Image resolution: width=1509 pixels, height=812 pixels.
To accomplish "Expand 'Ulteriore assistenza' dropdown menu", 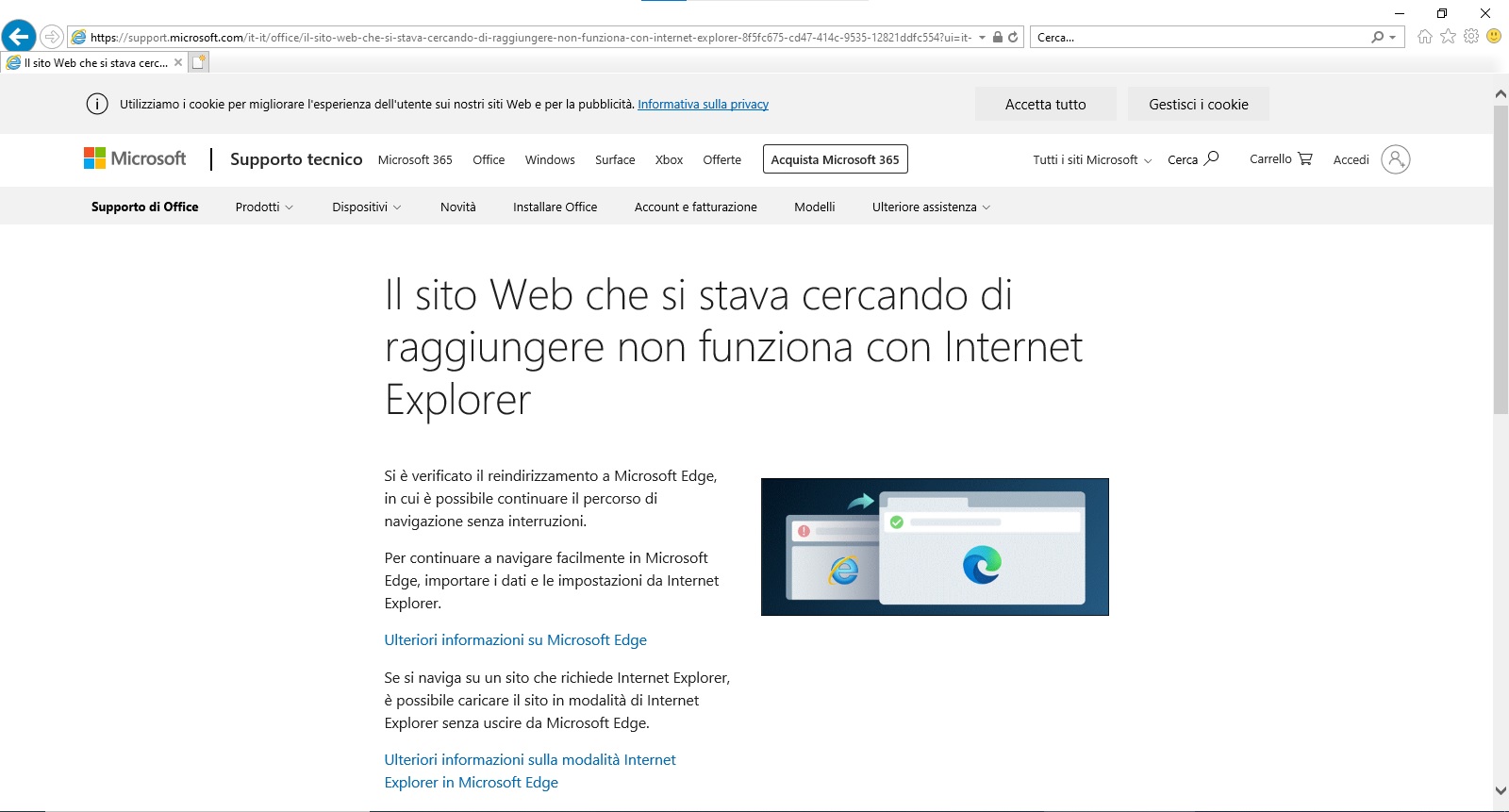I will (931, 207).
